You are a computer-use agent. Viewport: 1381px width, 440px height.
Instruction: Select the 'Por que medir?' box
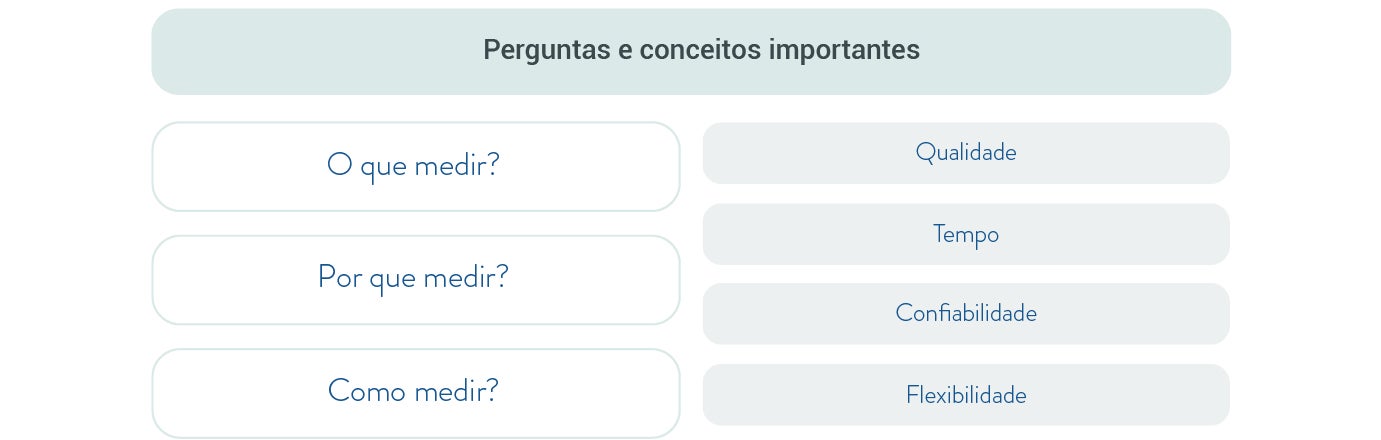pyautogui.click(x=415, y=279)
